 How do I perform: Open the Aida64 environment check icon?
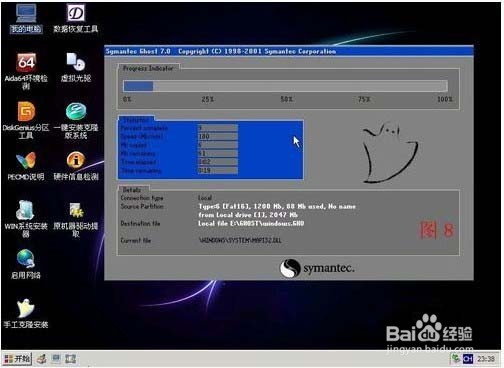[26, 71]
